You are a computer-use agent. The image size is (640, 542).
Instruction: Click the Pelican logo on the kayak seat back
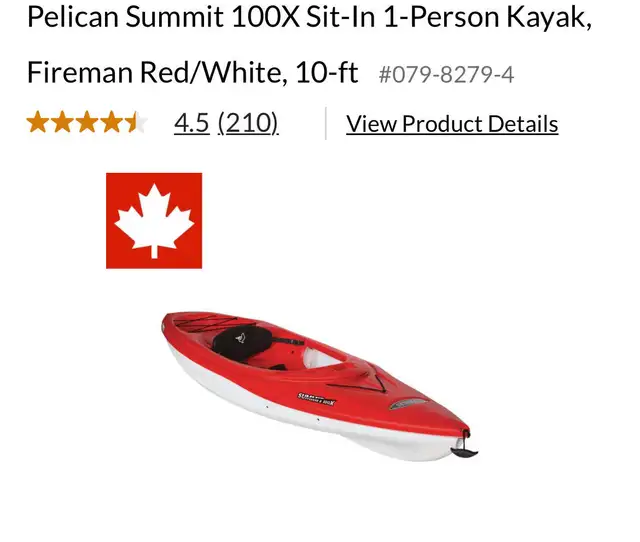point(240,338)
